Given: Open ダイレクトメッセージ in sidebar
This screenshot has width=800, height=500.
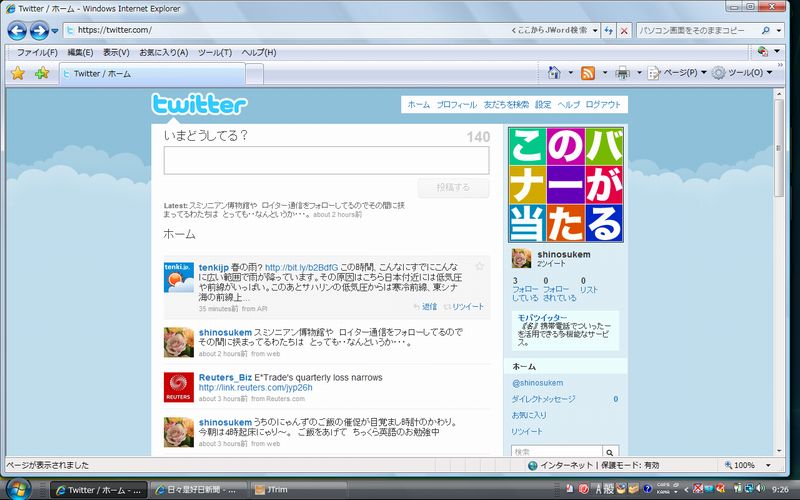Looking at the screenshot, I should point(543,399).
